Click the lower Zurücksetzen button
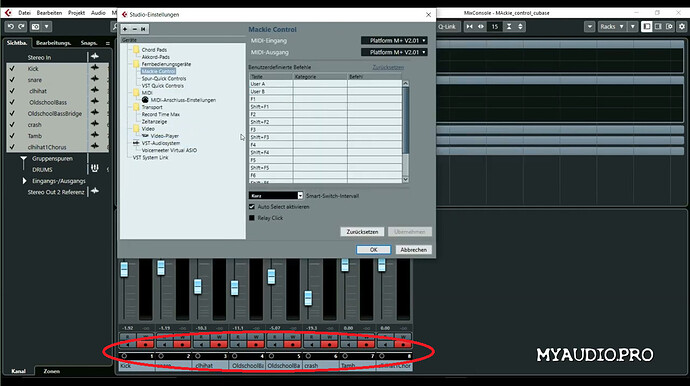Screen dimensions: 690x386 pos(362,232)
